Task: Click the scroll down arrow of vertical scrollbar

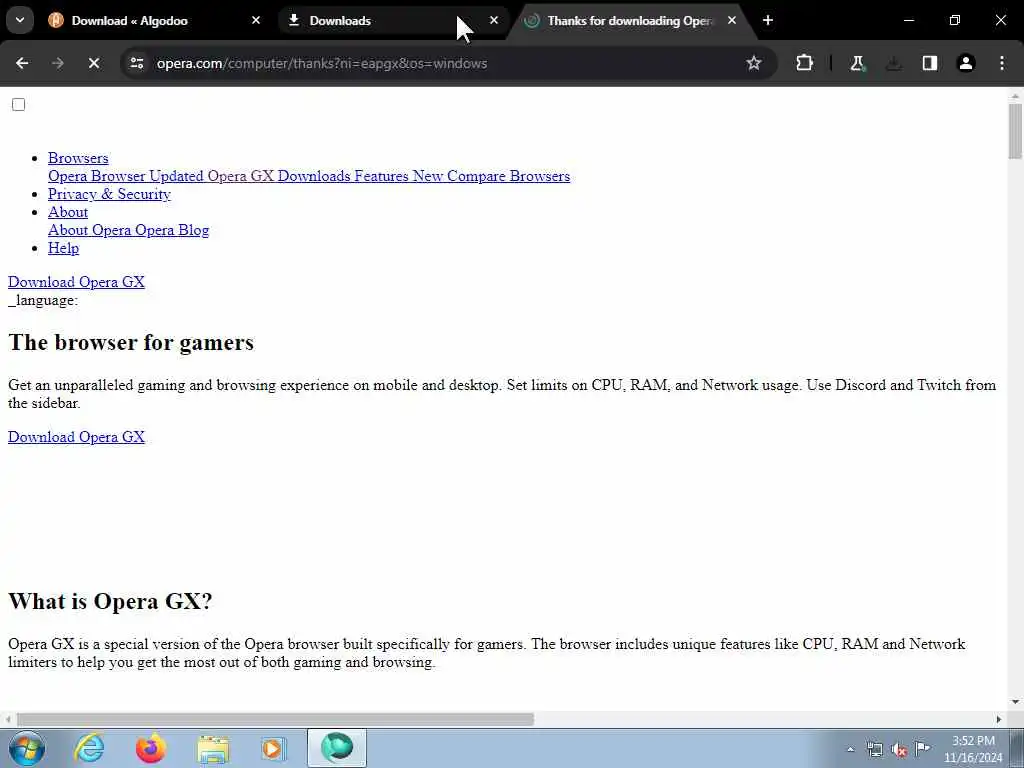Action: pyautogui.click(x=1014, y=702)
